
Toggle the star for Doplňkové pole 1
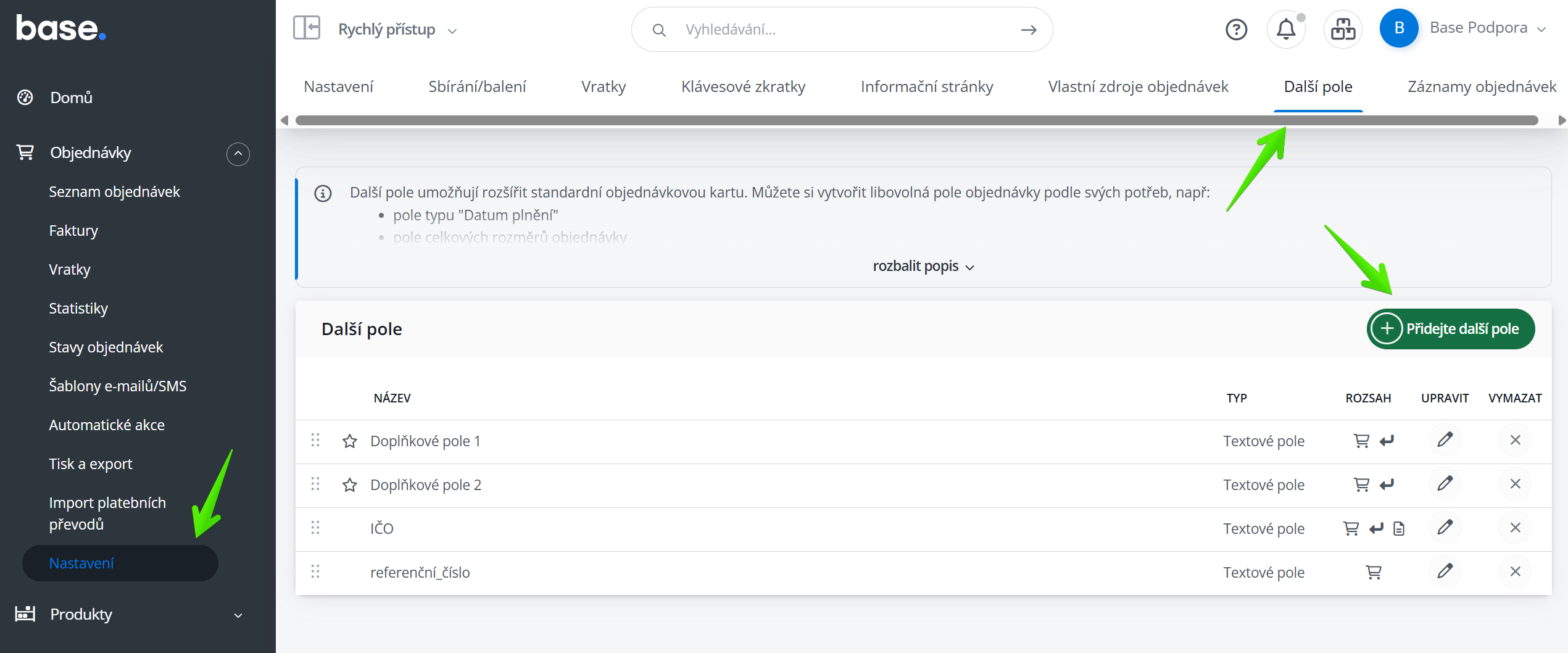(x=350, y=441)
